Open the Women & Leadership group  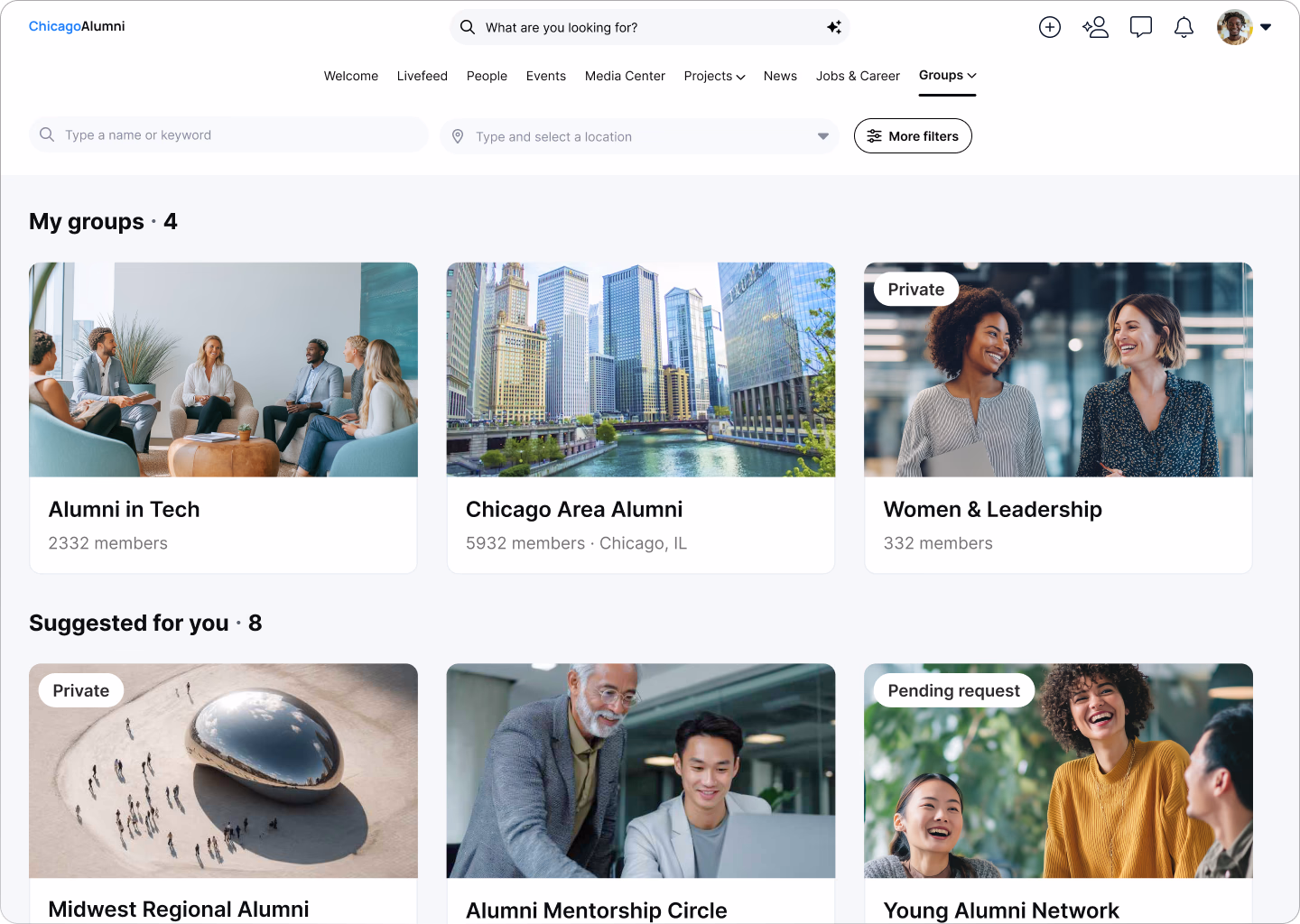point(1058,418)
